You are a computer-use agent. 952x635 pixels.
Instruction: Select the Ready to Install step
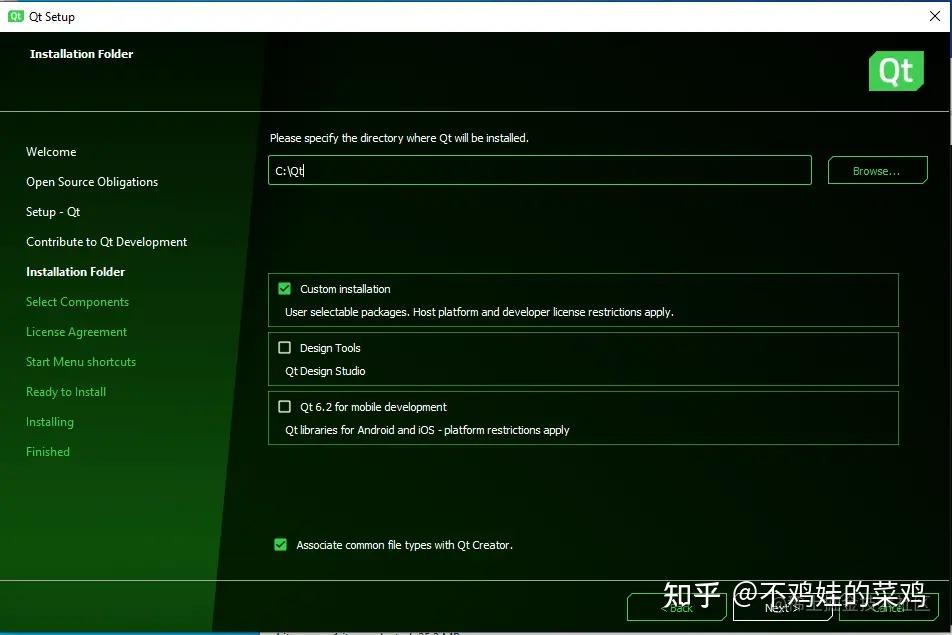point(66,391)
